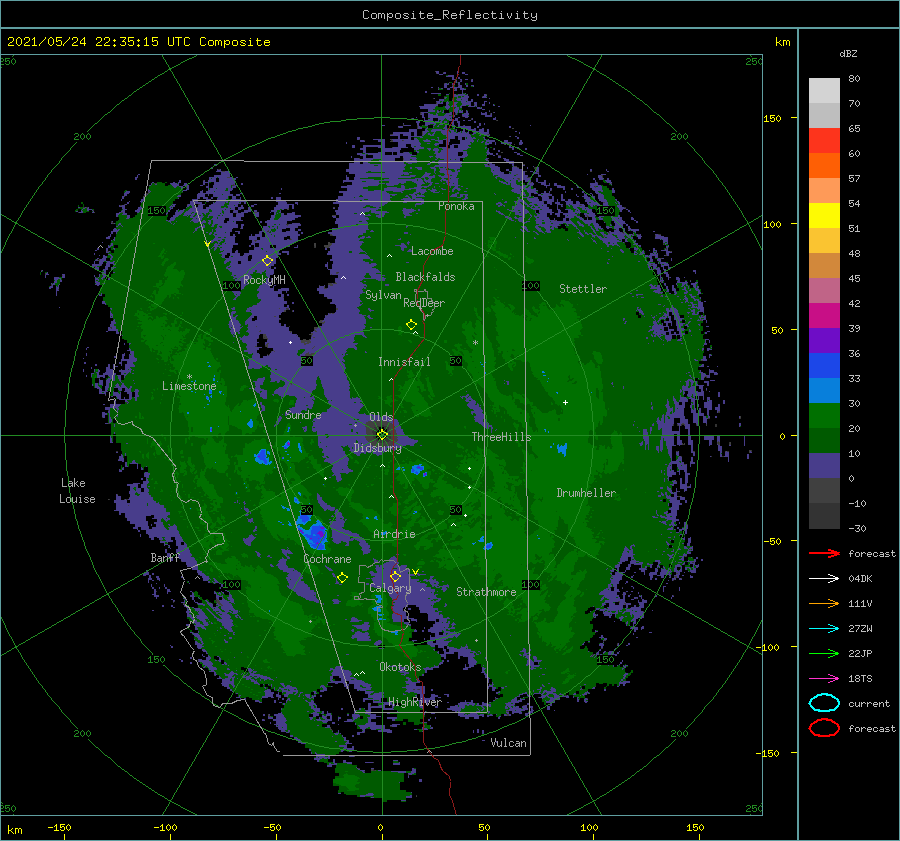Click the Sundre town label
The image size is (900, 841).
(x=303, y=414)
